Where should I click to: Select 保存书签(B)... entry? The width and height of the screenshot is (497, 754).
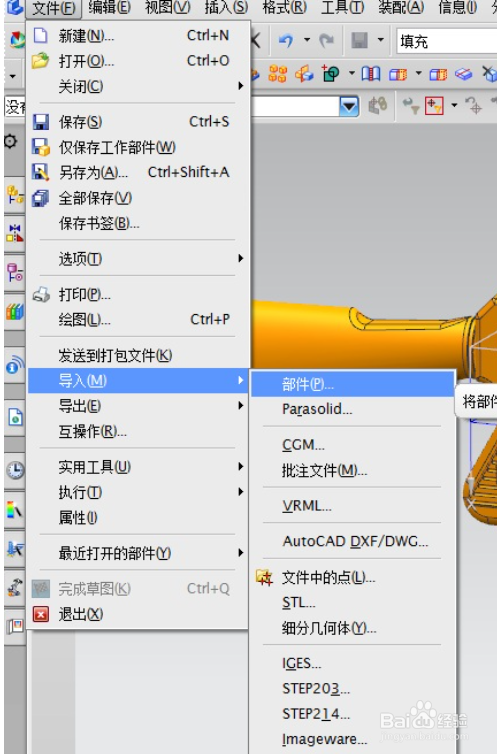pos(138,223)
